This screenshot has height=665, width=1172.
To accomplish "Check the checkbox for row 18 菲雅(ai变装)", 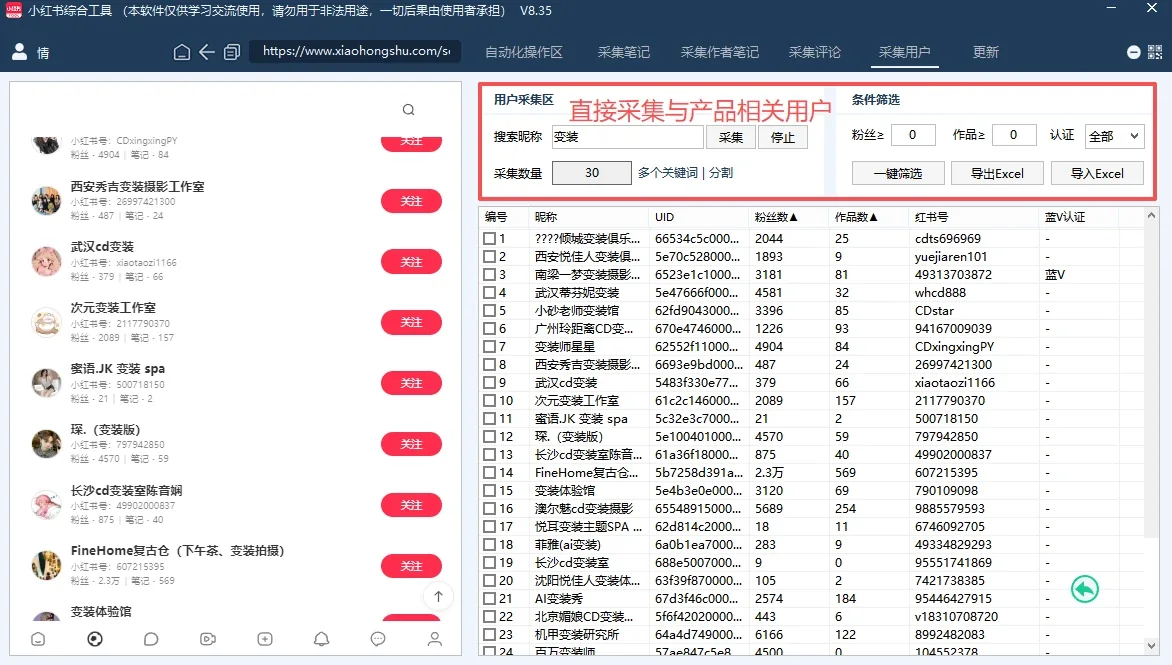I will coord(490,545).
